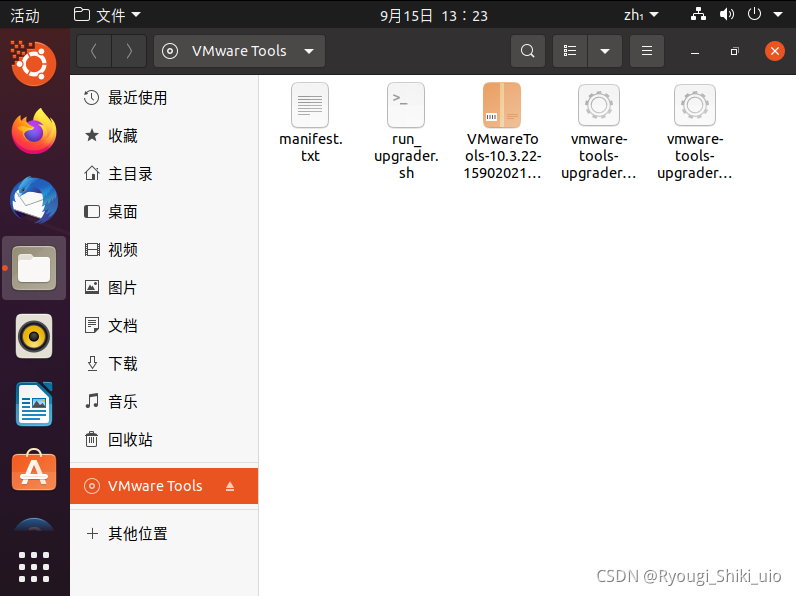Viewport: 796px width, 596px height.
Task: Go back to previous folder
Action: [x=94, y=51]
